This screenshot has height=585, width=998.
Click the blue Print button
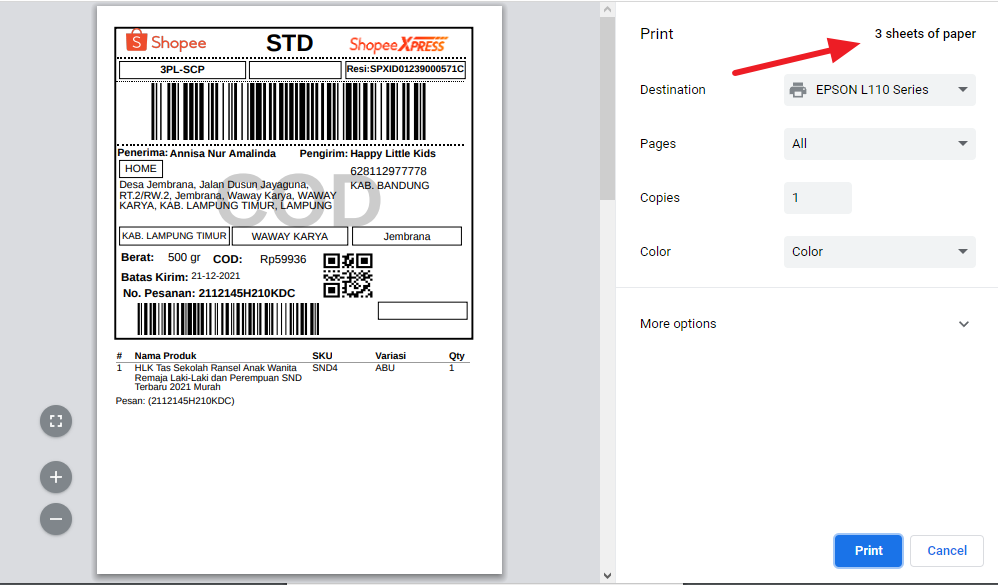[868, 551]
